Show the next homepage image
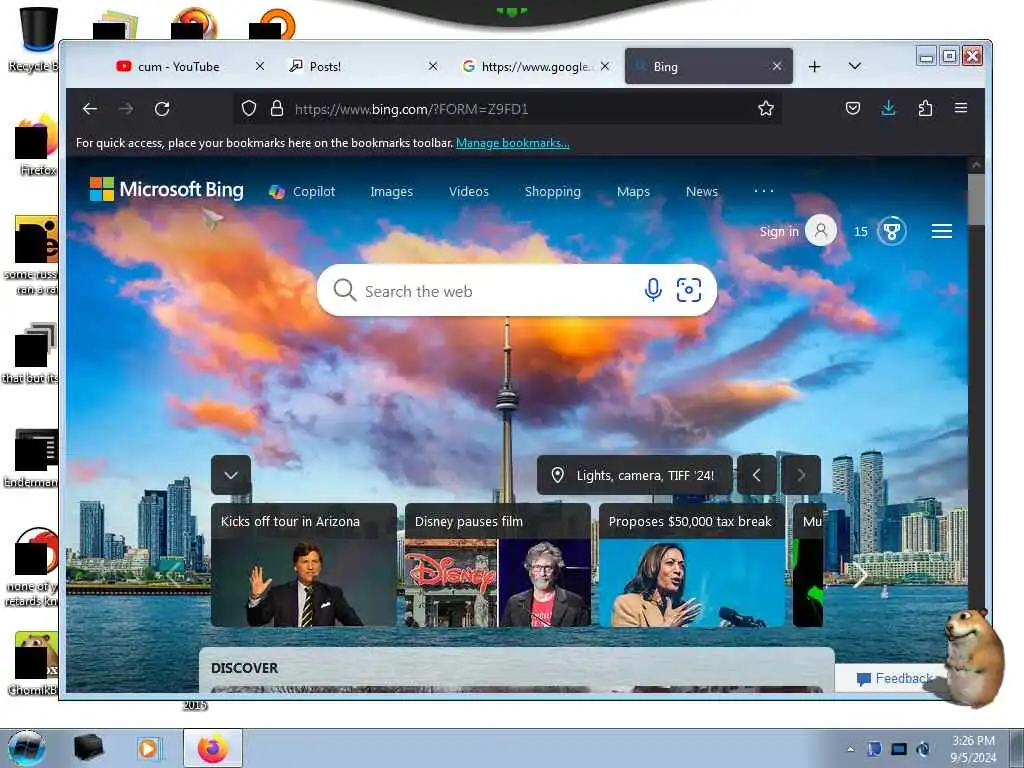The image size is (1024, 768). [x=801, y=475]
